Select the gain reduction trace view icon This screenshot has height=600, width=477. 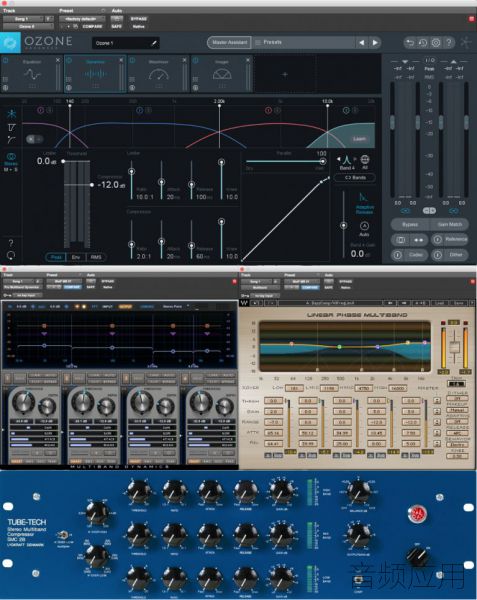coord(11,140)
